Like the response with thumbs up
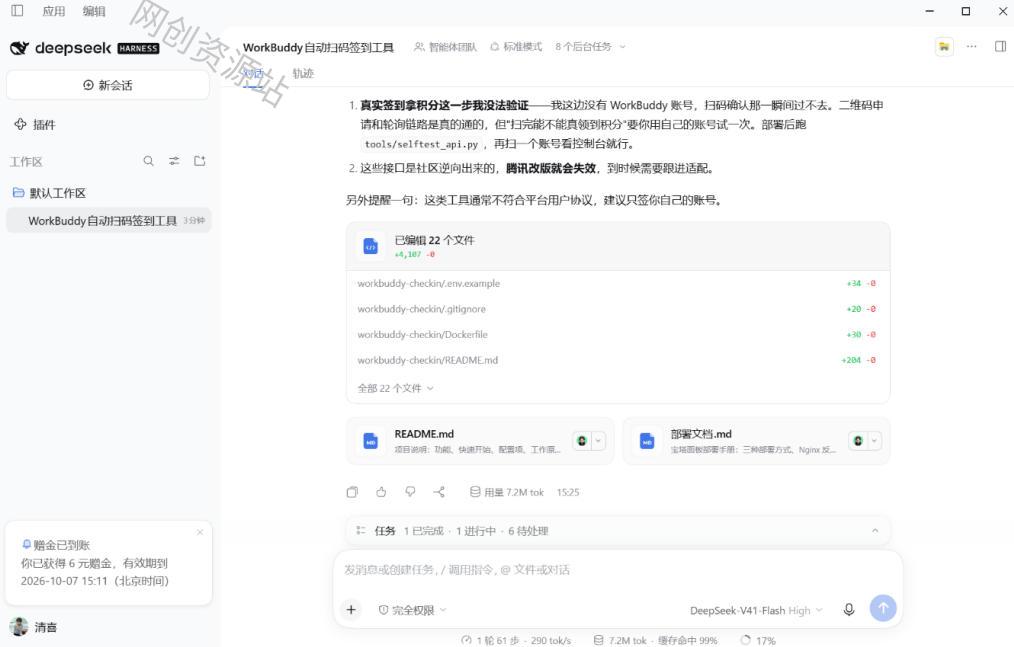This screenshot has height=647, width=1014. coord(382,492)
